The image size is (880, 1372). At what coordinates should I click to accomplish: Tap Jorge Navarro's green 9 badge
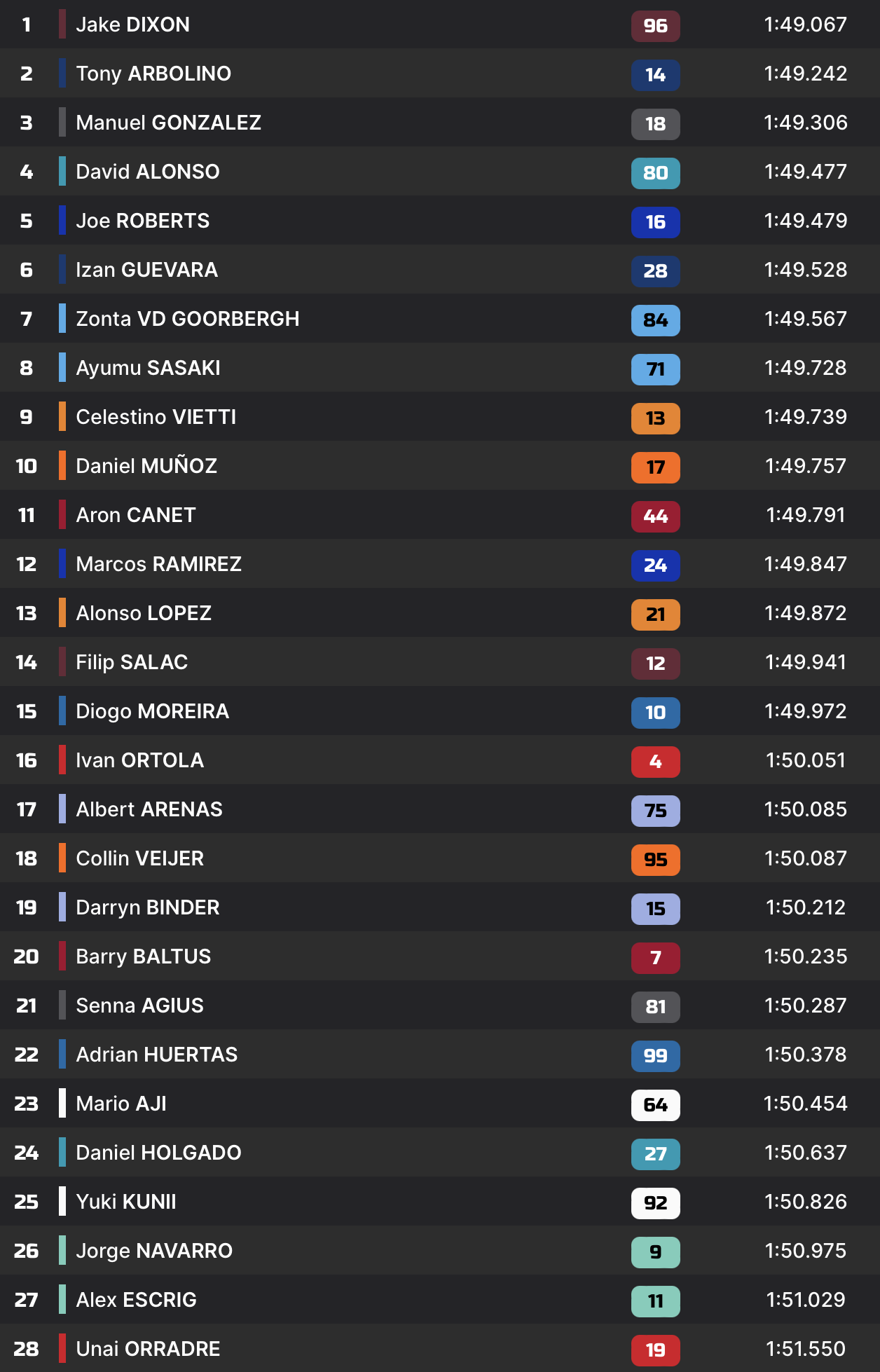coord(655,1252)
